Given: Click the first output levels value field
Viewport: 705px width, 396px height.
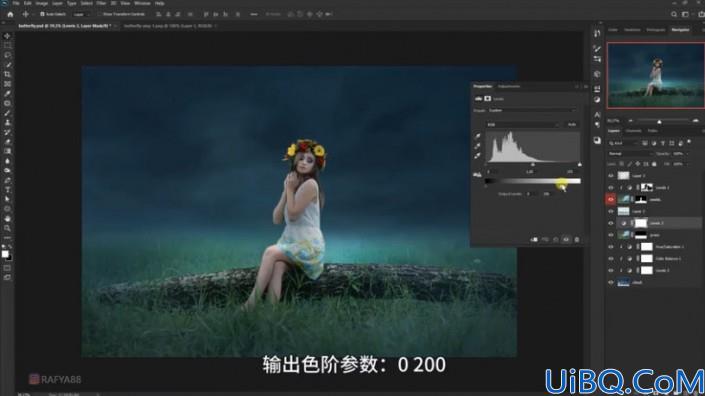Looking at the screenshot, I should [531, 194].
